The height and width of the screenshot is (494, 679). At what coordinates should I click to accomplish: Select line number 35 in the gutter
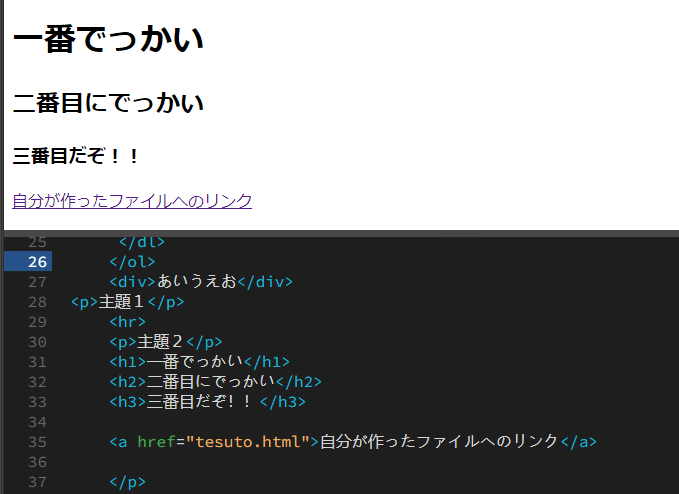(x=37, y=442)
